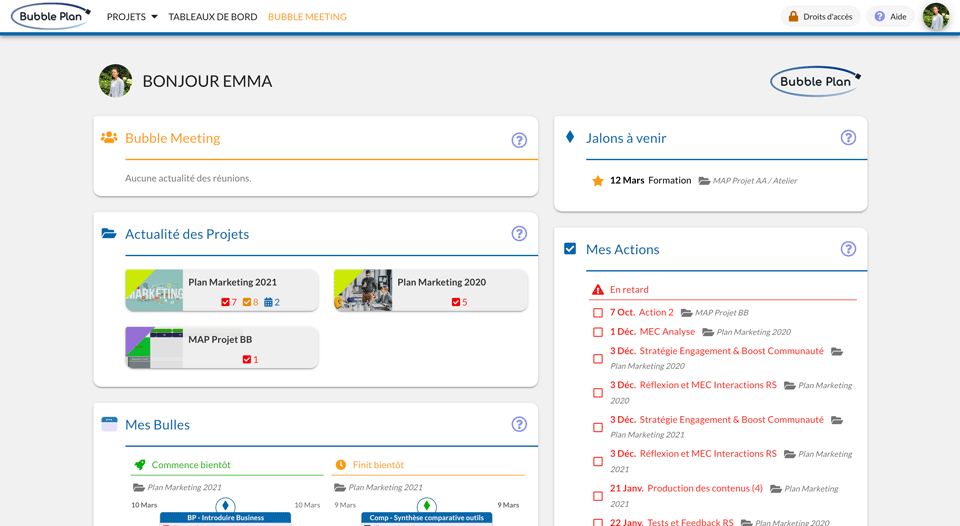Open the BUBBLE MEETING tab
This screenshot has height=526, width=960.
click(x=307, y=17)
